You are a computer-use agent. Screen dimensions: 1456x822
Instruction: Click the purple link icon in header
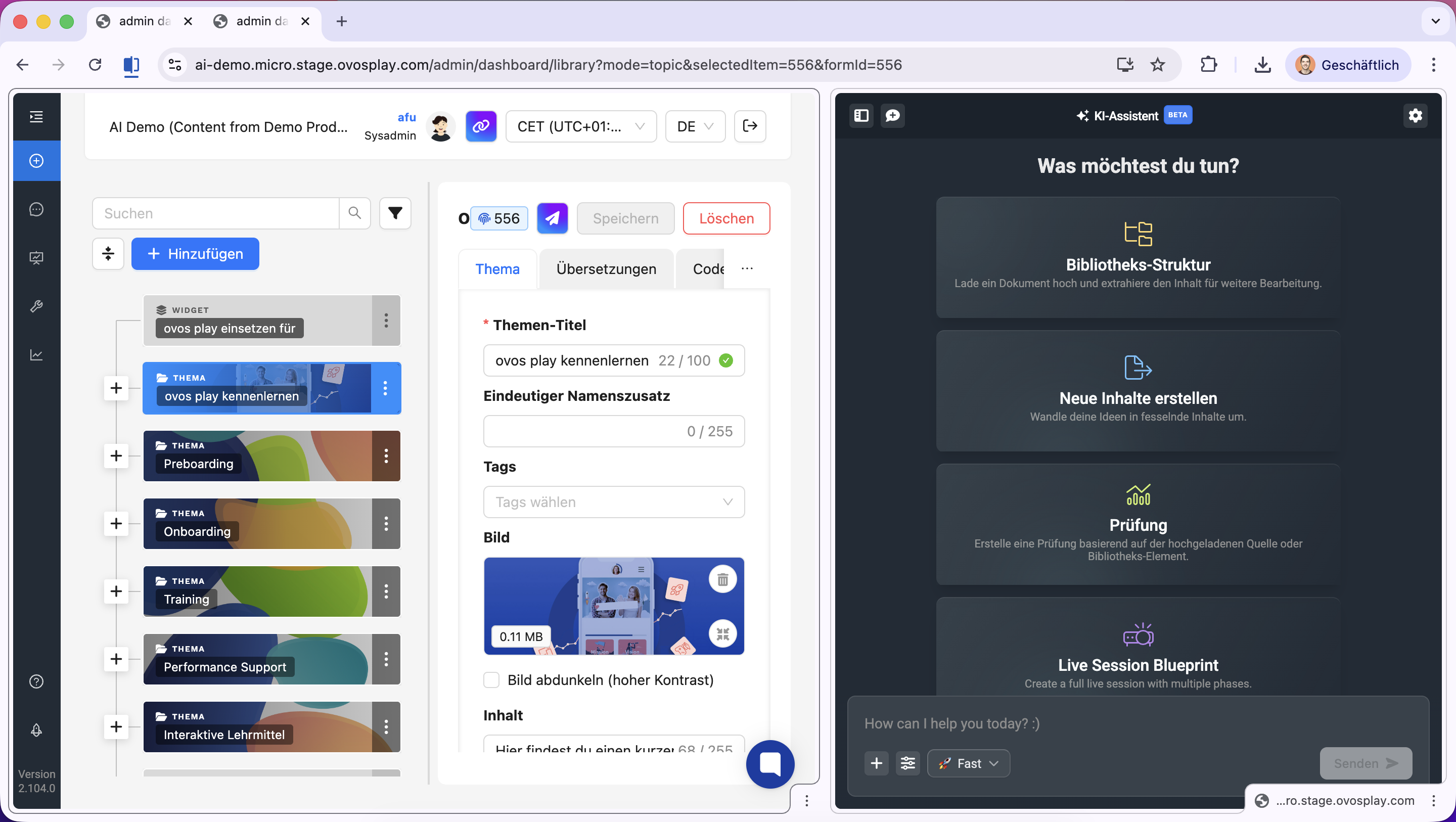(480, 126)
